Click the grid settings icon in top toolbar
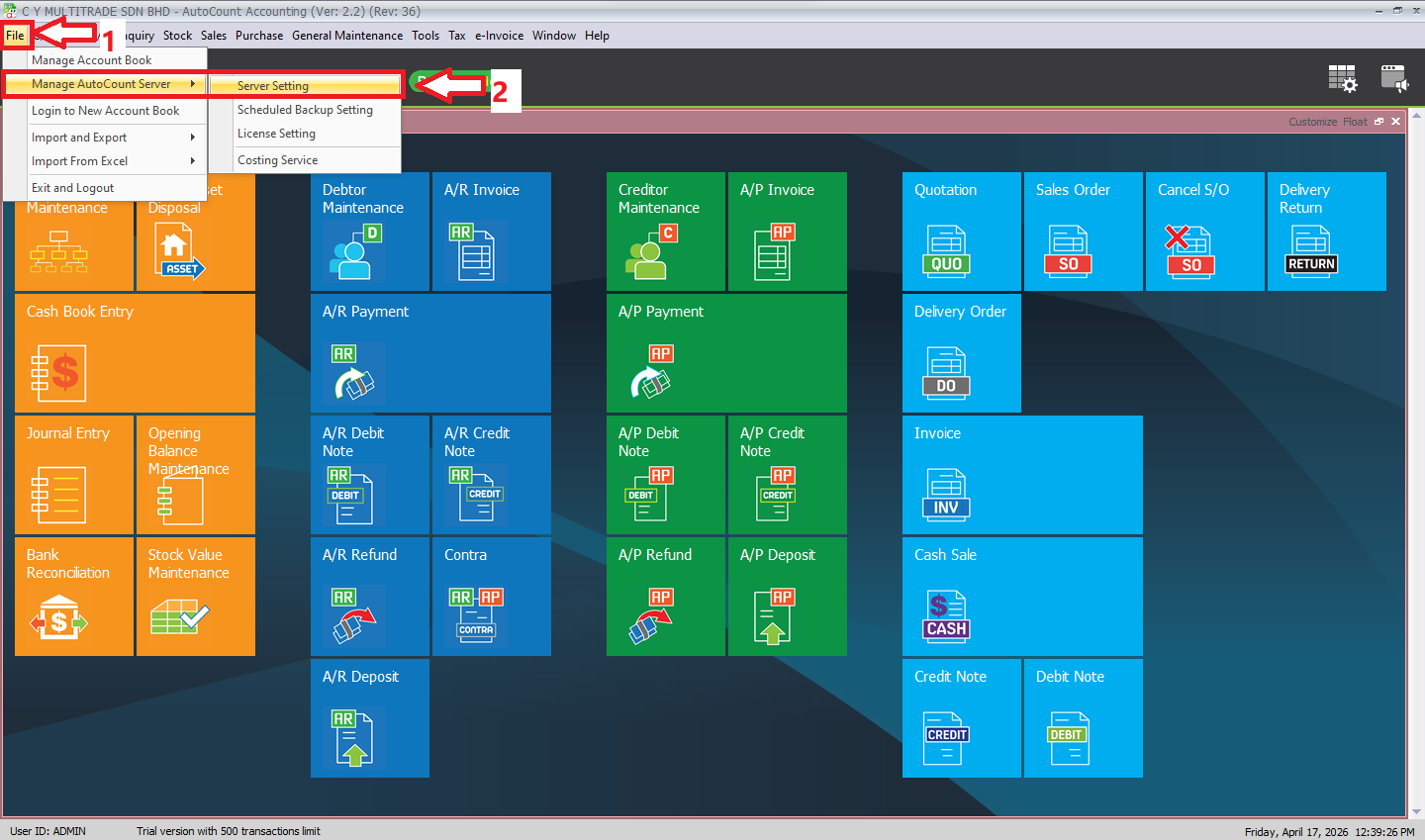This screenshot has width=1425, height=840. pyautogui.click(x=1342, y=79)
